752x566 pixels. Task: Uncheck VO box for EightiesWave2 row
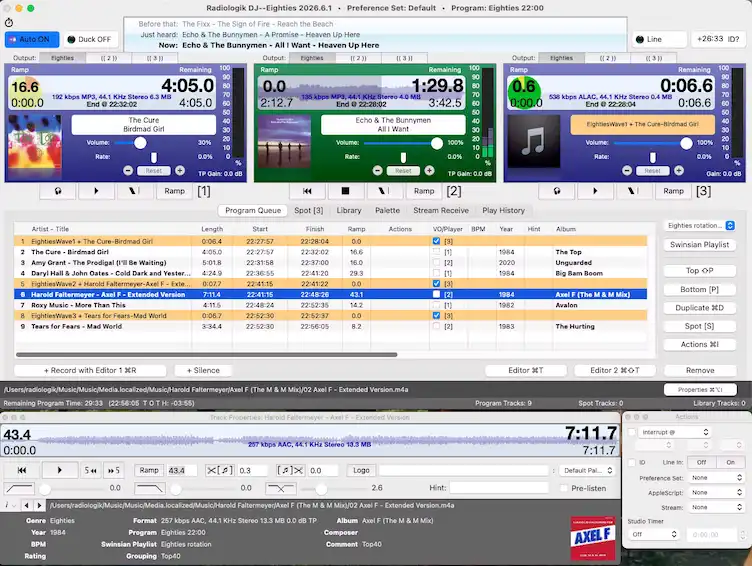tap(436, 283)
